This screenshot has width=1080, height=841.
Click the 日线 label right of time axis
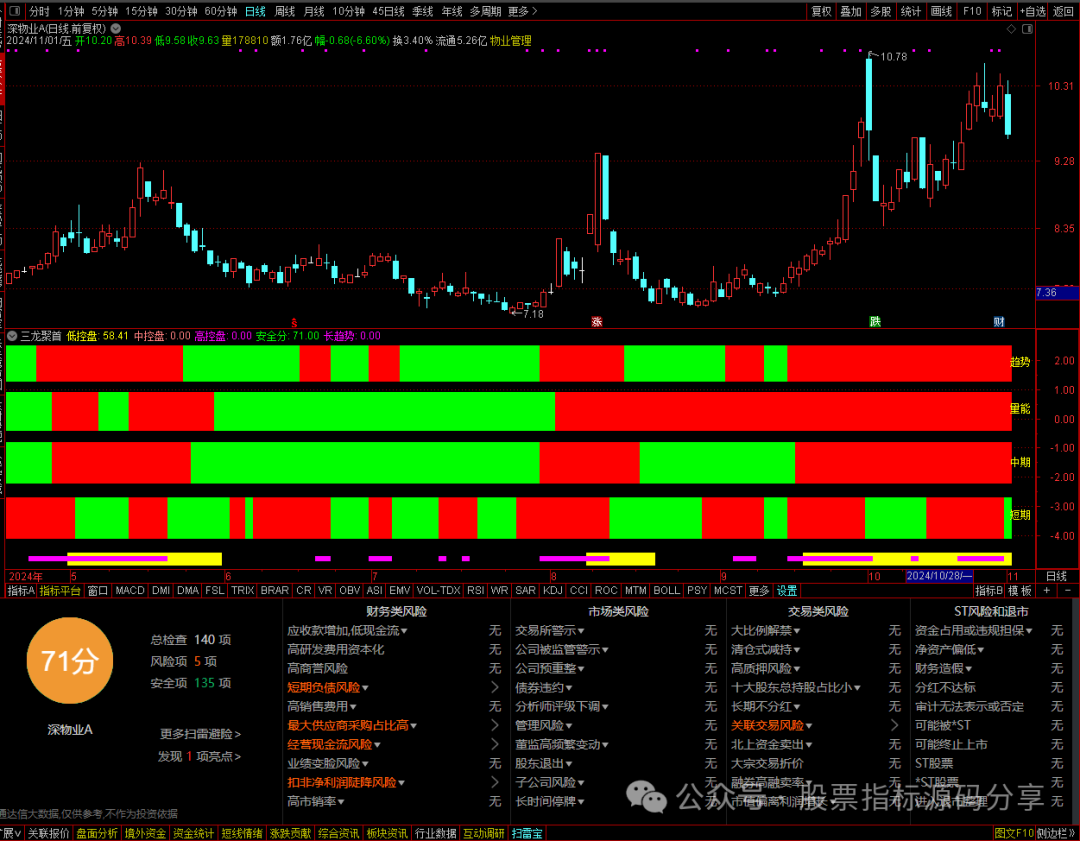1056,576
